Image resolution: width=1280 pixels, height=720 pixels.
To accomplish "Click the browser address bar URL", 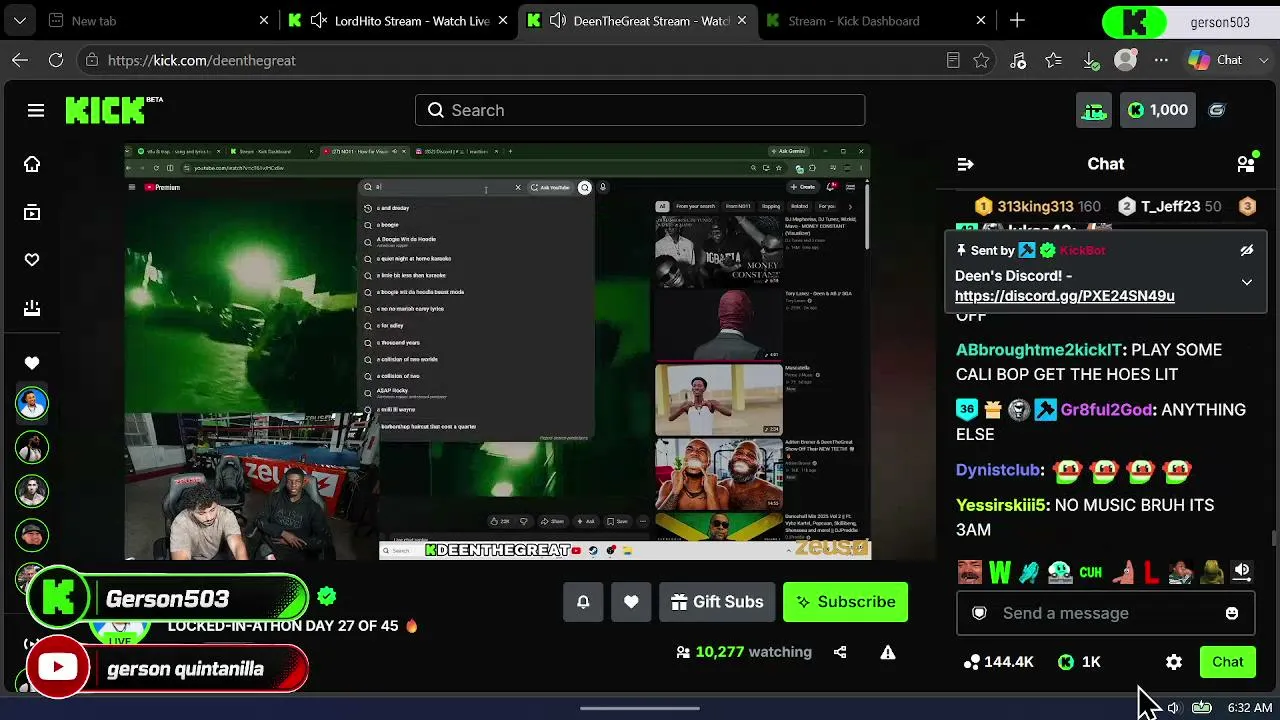I will click(x=202, y=60).
